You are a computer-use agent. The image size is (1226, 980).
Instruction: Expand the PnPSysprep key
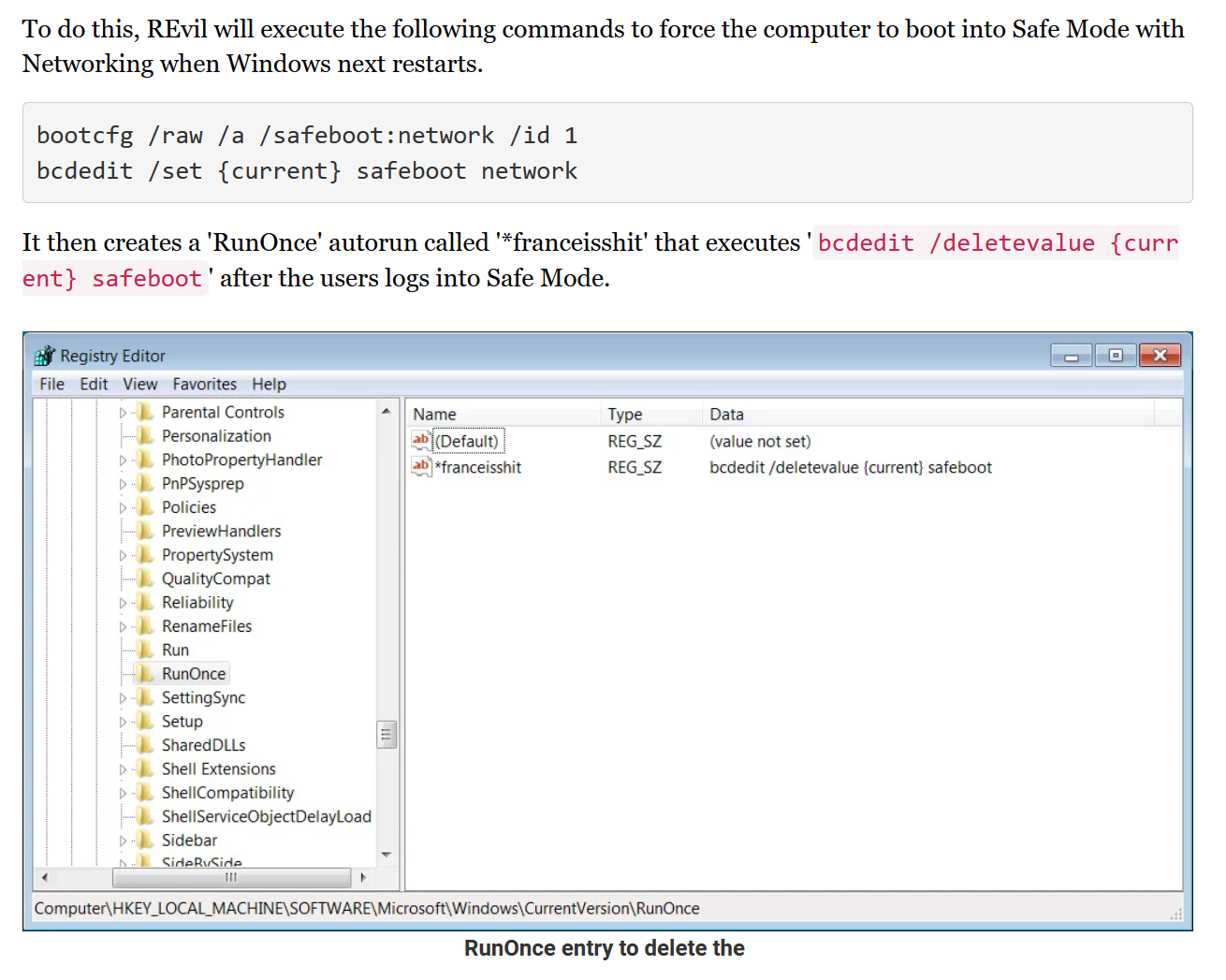[x=123, y=483]
